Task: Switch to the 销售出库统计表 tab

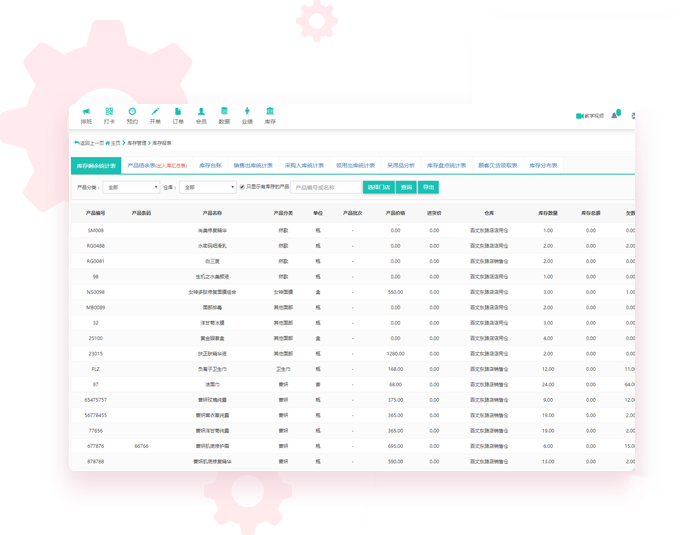Action: 253,165
